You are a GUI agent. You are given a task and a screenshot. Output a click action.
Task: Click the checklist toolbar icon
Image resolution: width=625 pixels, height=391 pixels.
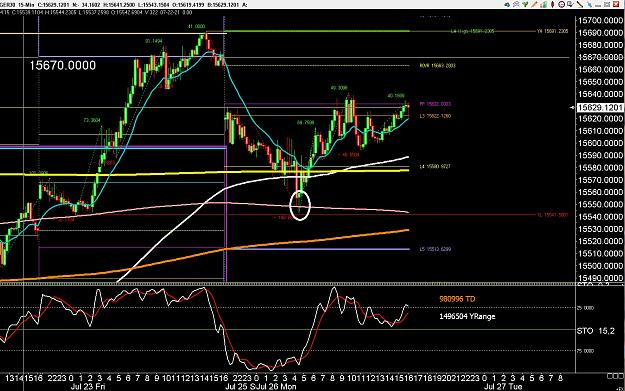[570, 4]
